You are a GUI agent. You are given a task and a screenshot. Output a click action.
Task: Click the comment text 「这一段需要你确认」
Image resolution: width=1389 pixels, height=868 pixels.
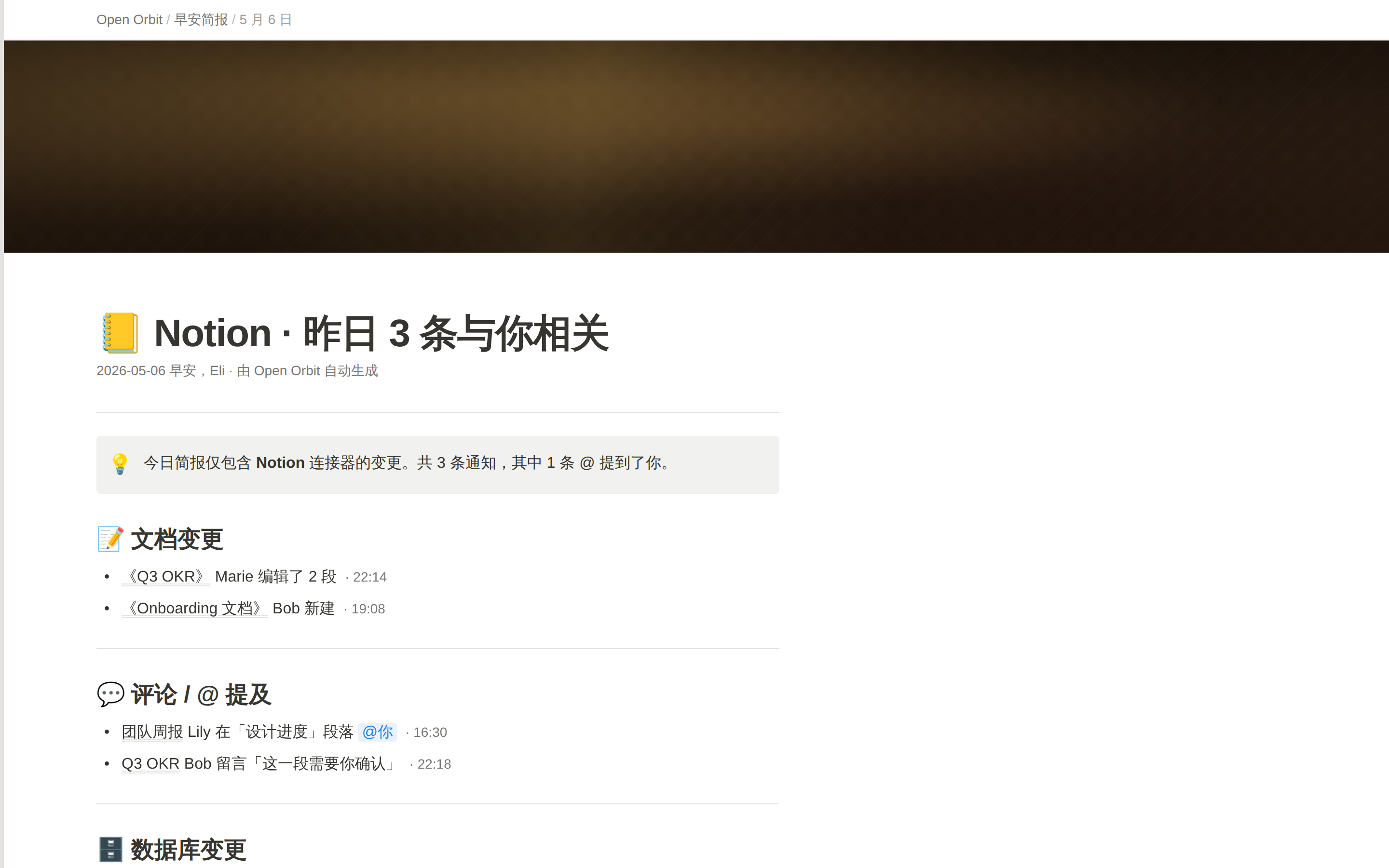coord(324,763)
